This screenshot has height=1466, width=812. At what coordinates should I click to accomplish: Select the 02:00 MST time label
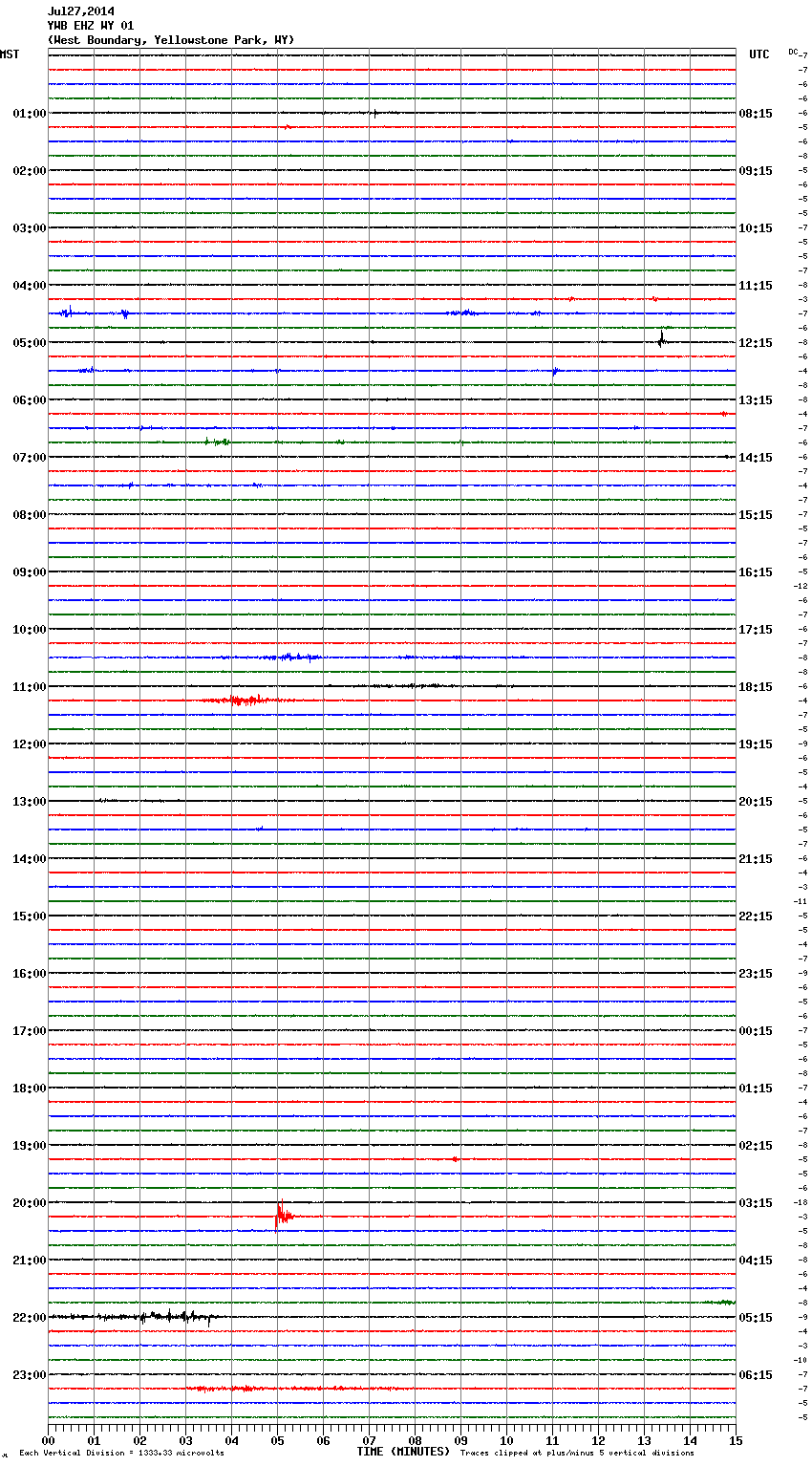(x=30, y=171)
